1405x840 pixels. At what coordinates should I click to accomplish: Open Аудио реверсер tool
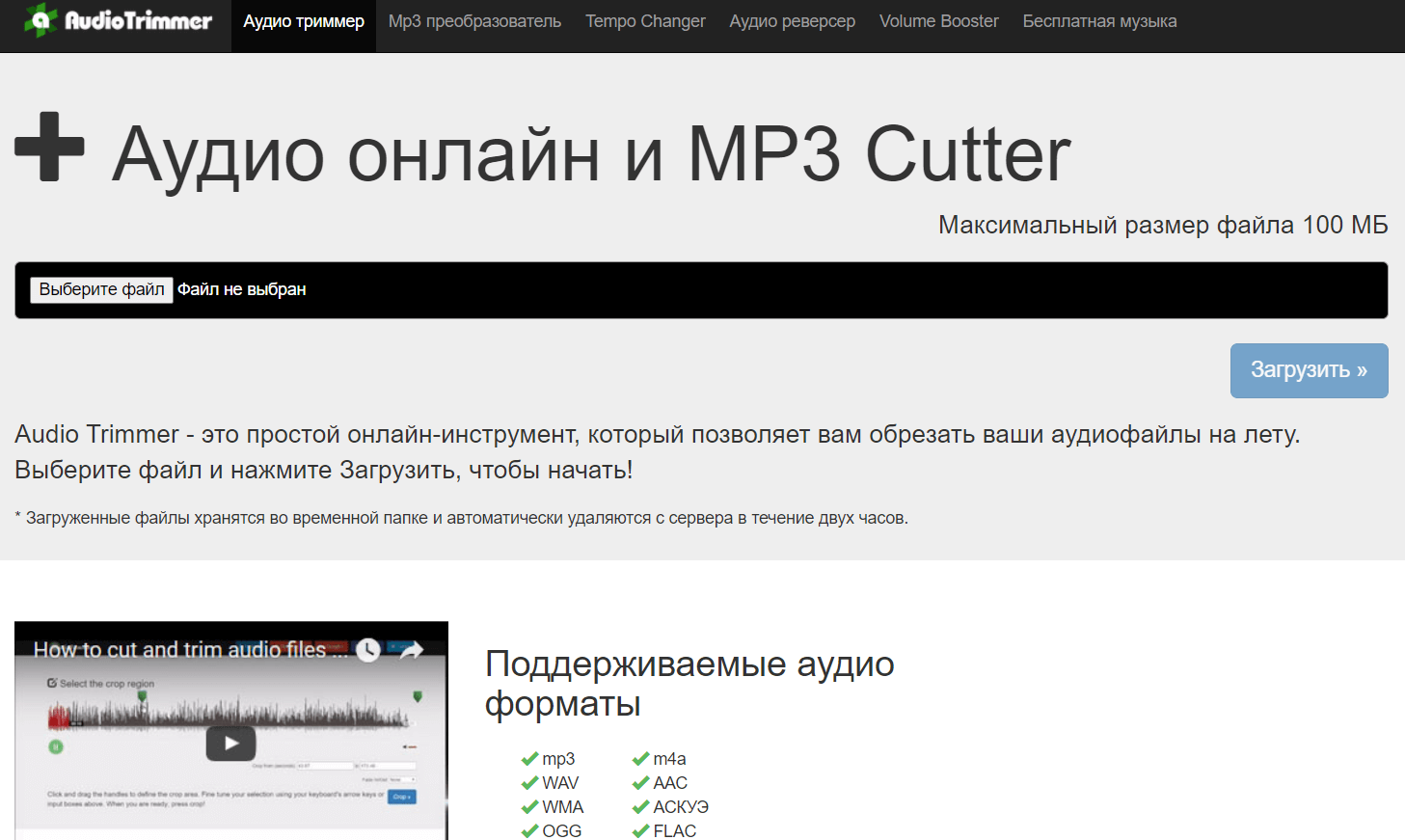(x=792, y=21)
